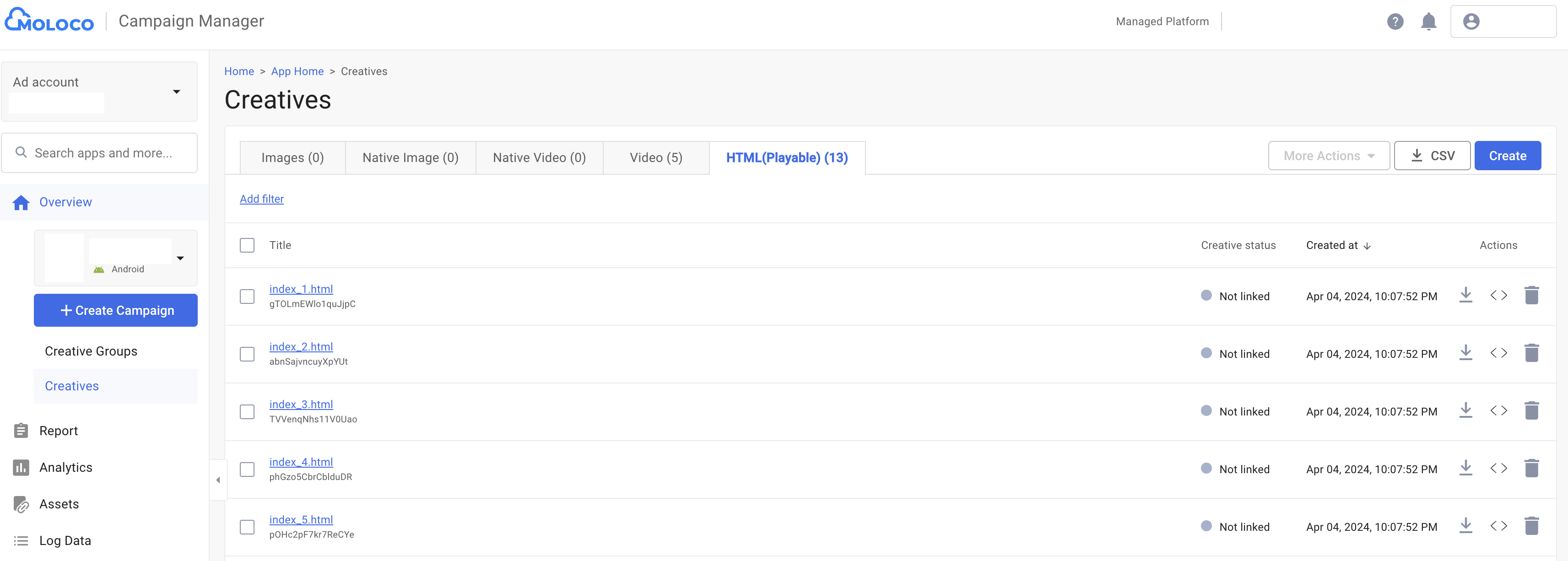Check the box for index_2.html

(x=247, y=354)
